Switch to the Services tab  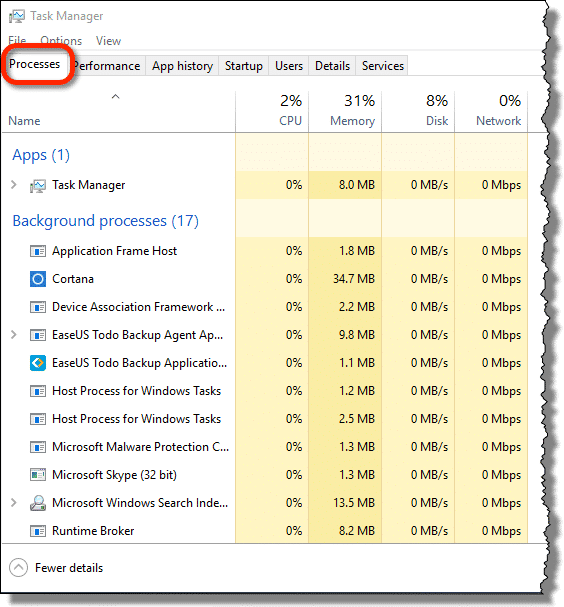click(383, 66)
